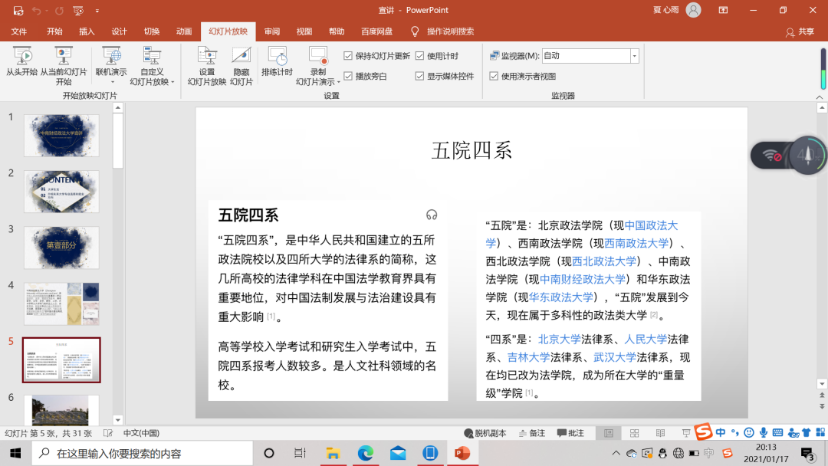Switch to 开始 tab
This screenshot has height=466, width=828.
[x=54, y=32]
